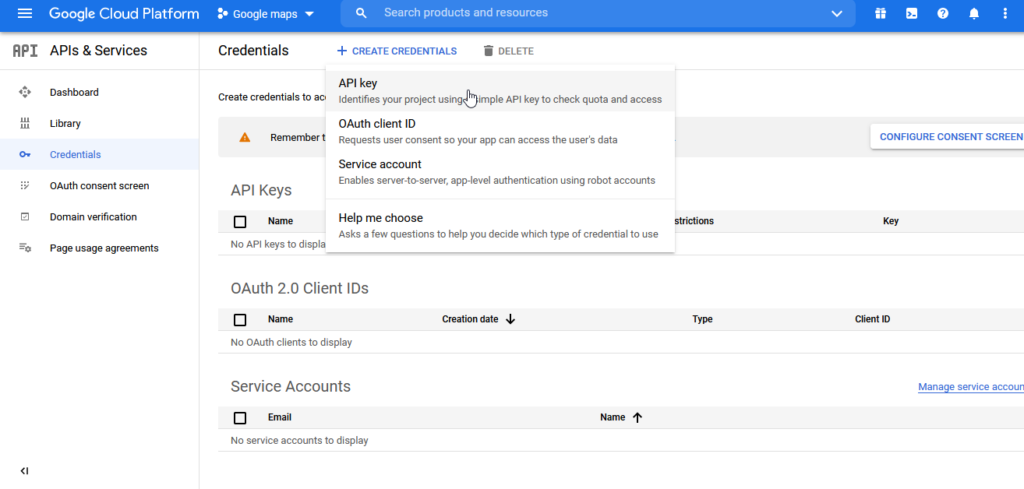Select all Service Accounts checkbox
This screenshot has width=1024, height=489.
pos(240,418)
